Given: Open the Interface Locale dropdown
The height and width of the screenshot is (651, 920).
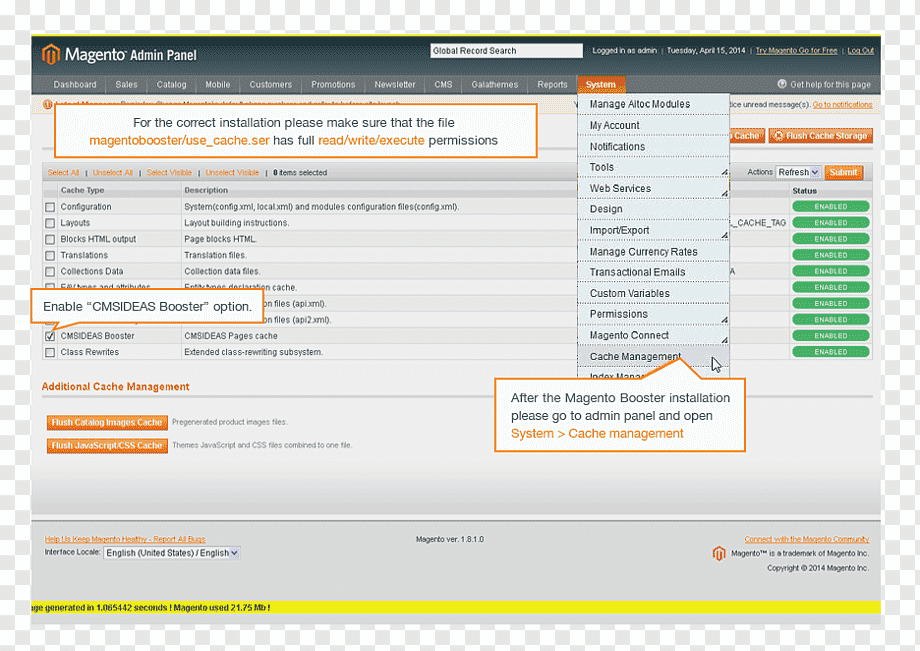Looking at the screenshot, I should [171, 552].
